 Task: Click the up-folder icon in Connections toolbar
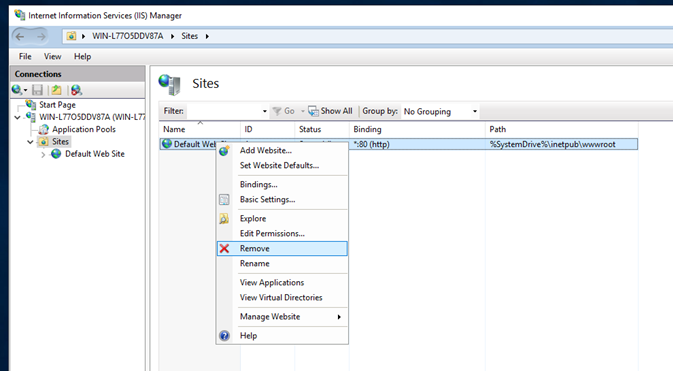tap(57, 90)
